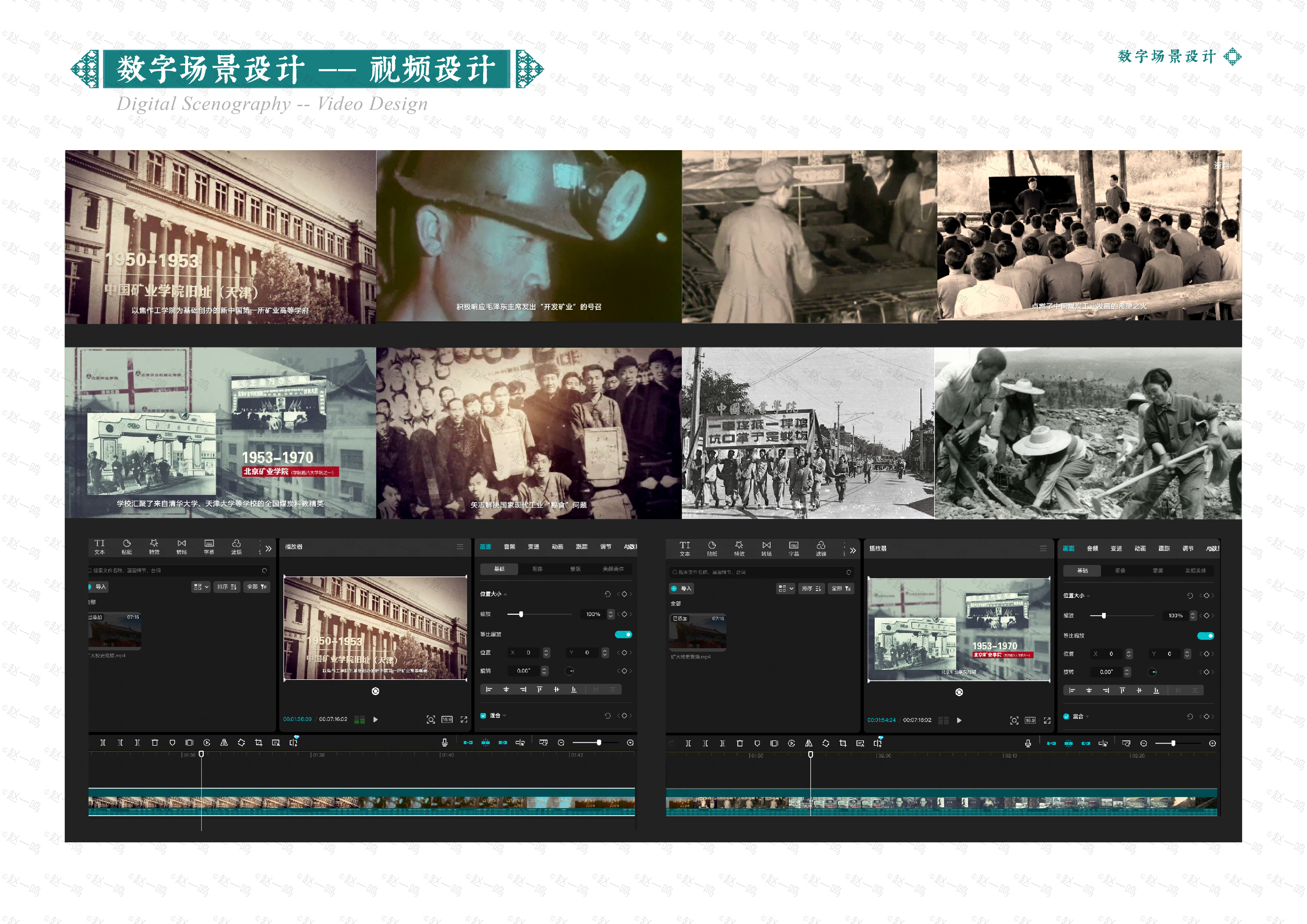
Task: Click the mirror flip icon in right editor's toolbar
Action: click(808, 744)
